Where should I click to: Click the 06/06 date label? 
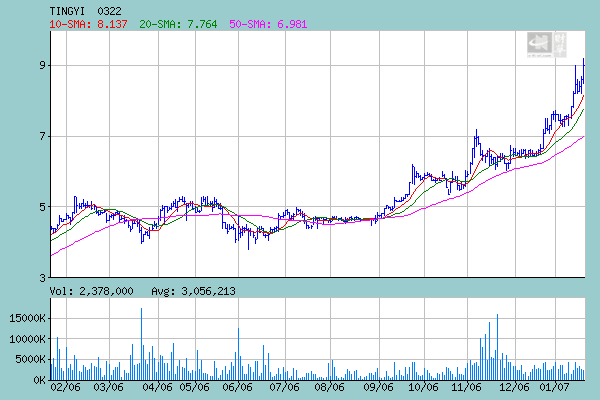(237, 387)
